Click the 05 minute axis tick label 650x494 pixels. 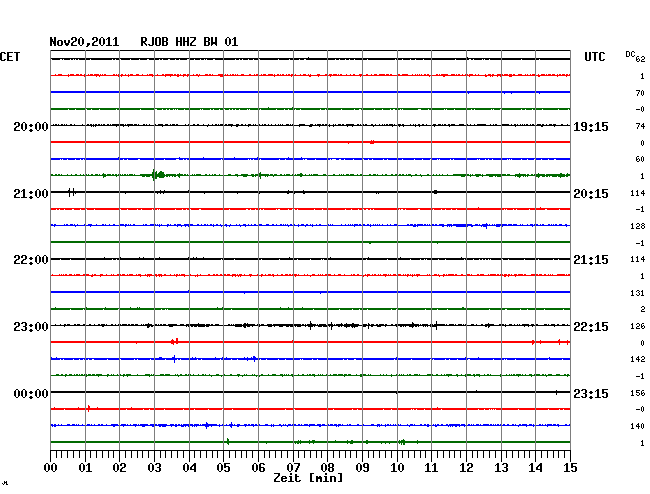[x=223, y=467]
